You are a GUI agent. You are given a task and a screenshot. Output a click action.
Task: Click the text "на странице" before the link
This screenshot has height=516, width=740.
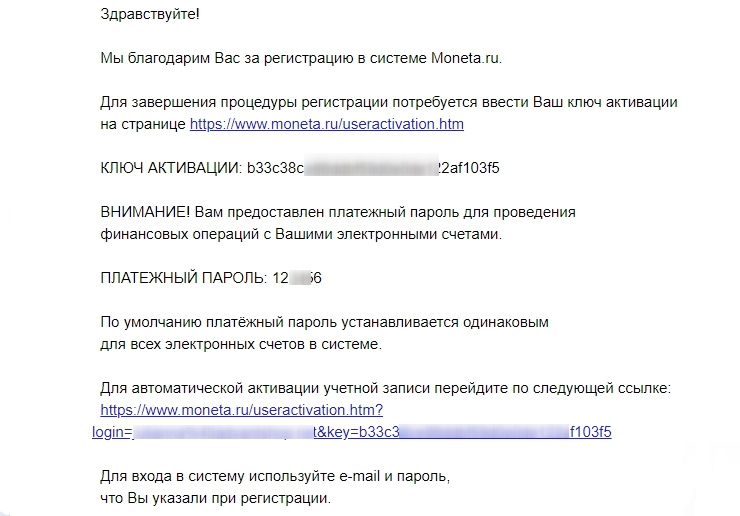click(143, 124)
